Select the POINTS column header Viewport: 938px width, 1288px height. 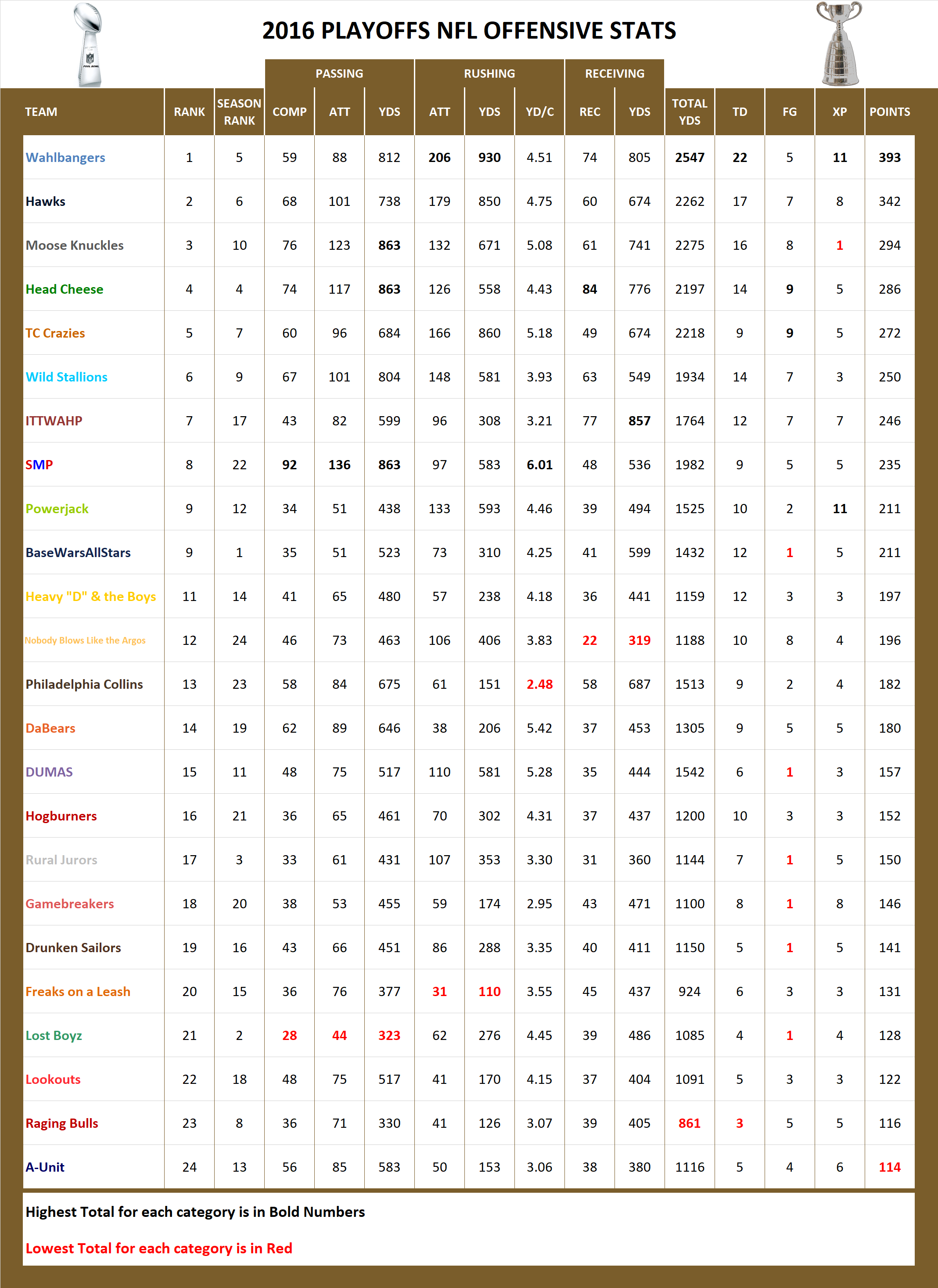pos(890,112)
